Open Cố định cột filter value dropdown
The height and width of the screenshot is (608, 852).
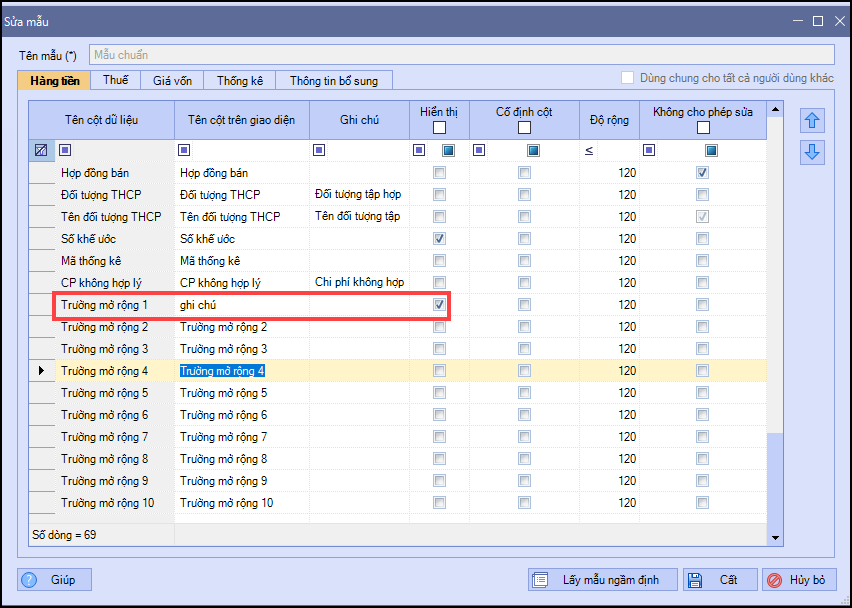click(534, 150)
